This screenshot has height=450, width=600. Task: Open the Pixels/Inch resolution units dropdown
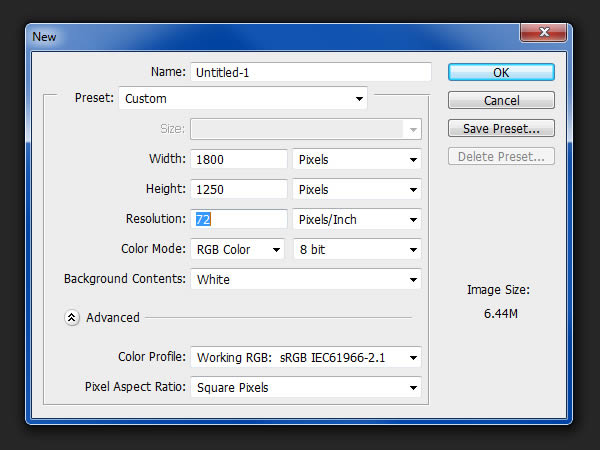357,219
